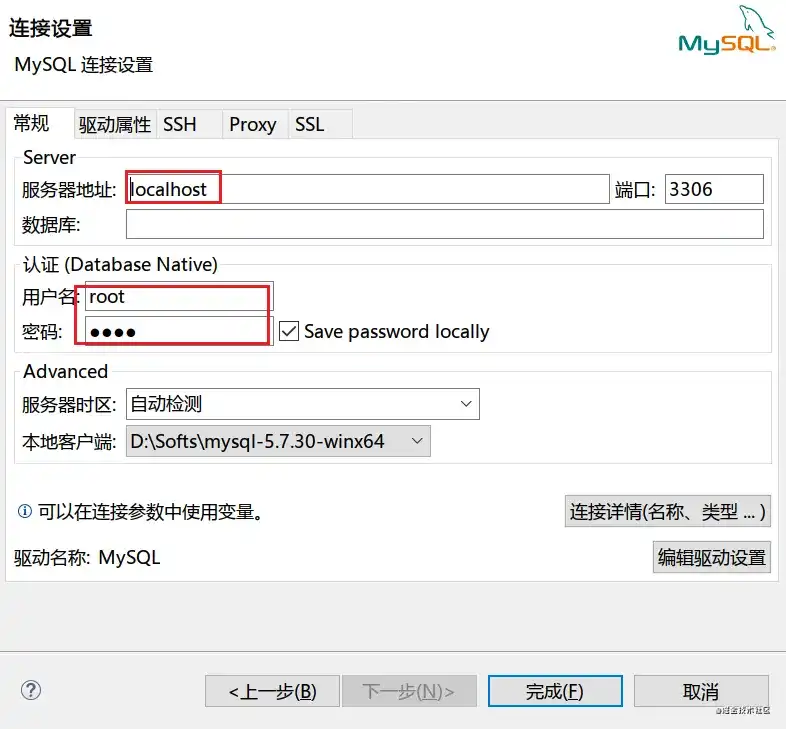Screen dimensions: 786x729
Task: Click the 取消 button
Action: [701, 691]
